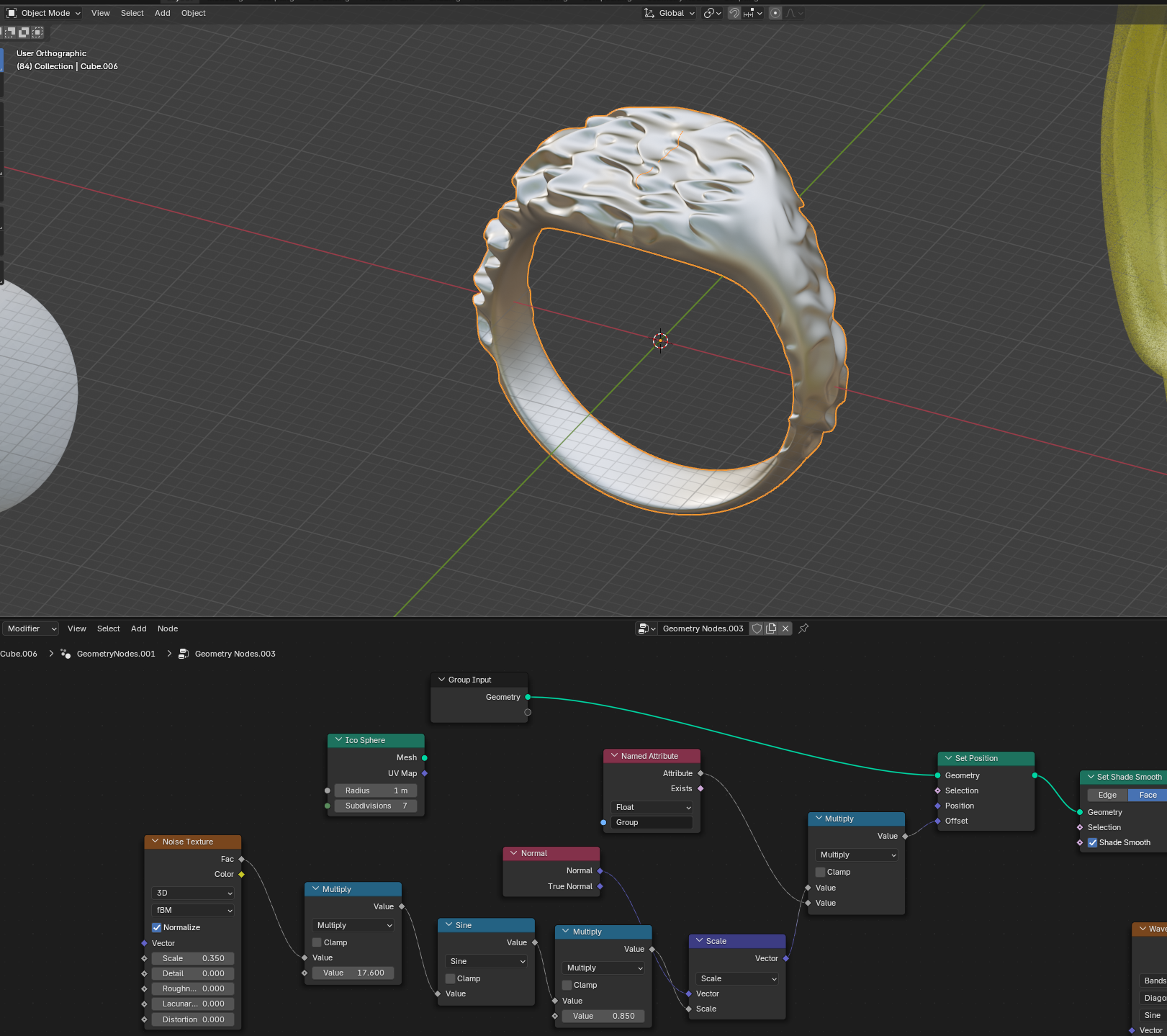This screenshot has height=1036, width=1167.
Task: Click the Noise Texture Scale 0.350 field
Action: [193, 958]
